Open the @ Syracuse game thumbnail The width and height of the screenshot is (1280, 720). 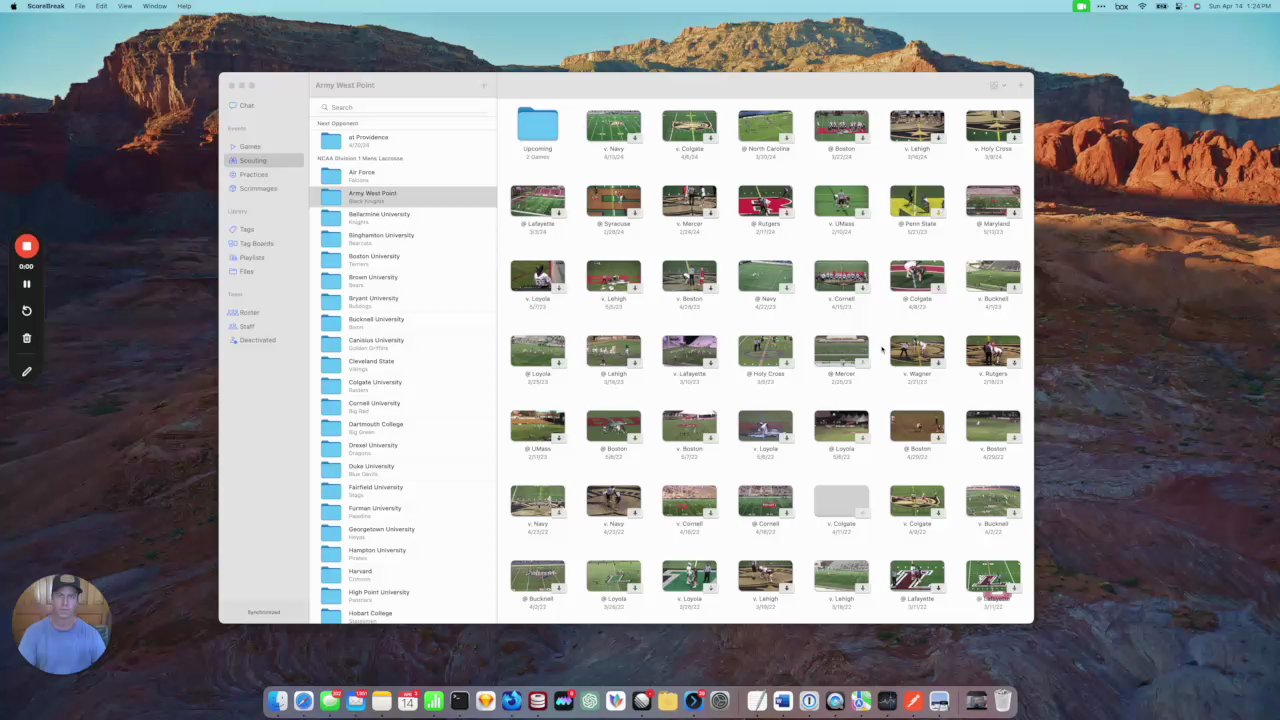pyautogui.click(x=613, y=201)
